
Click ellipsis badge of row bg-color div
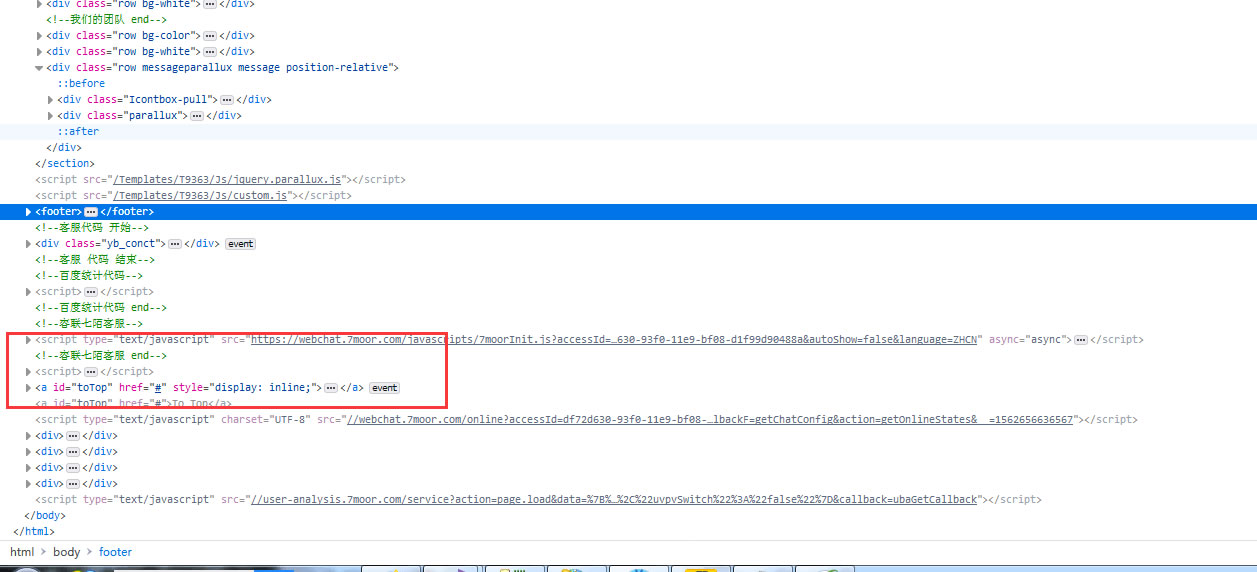(210, 36)
